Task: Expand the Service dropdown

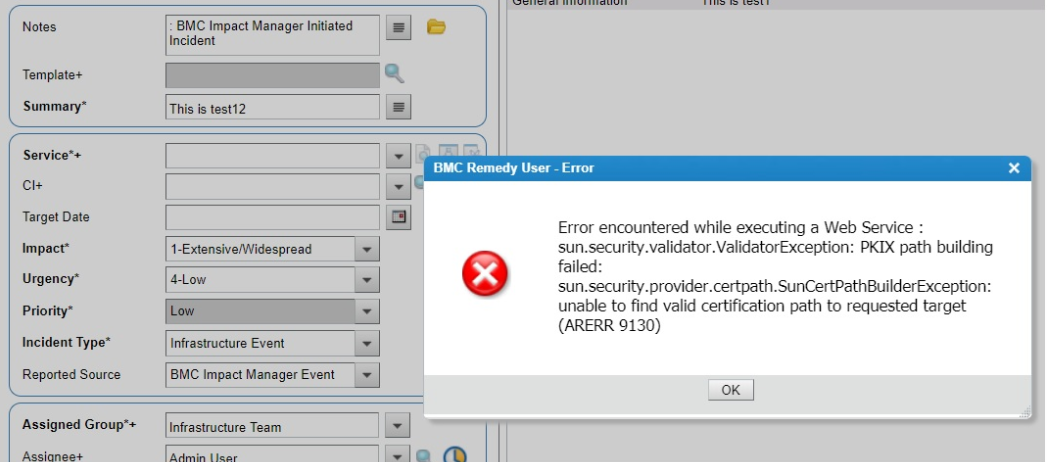Action: [x=398, y=156]
